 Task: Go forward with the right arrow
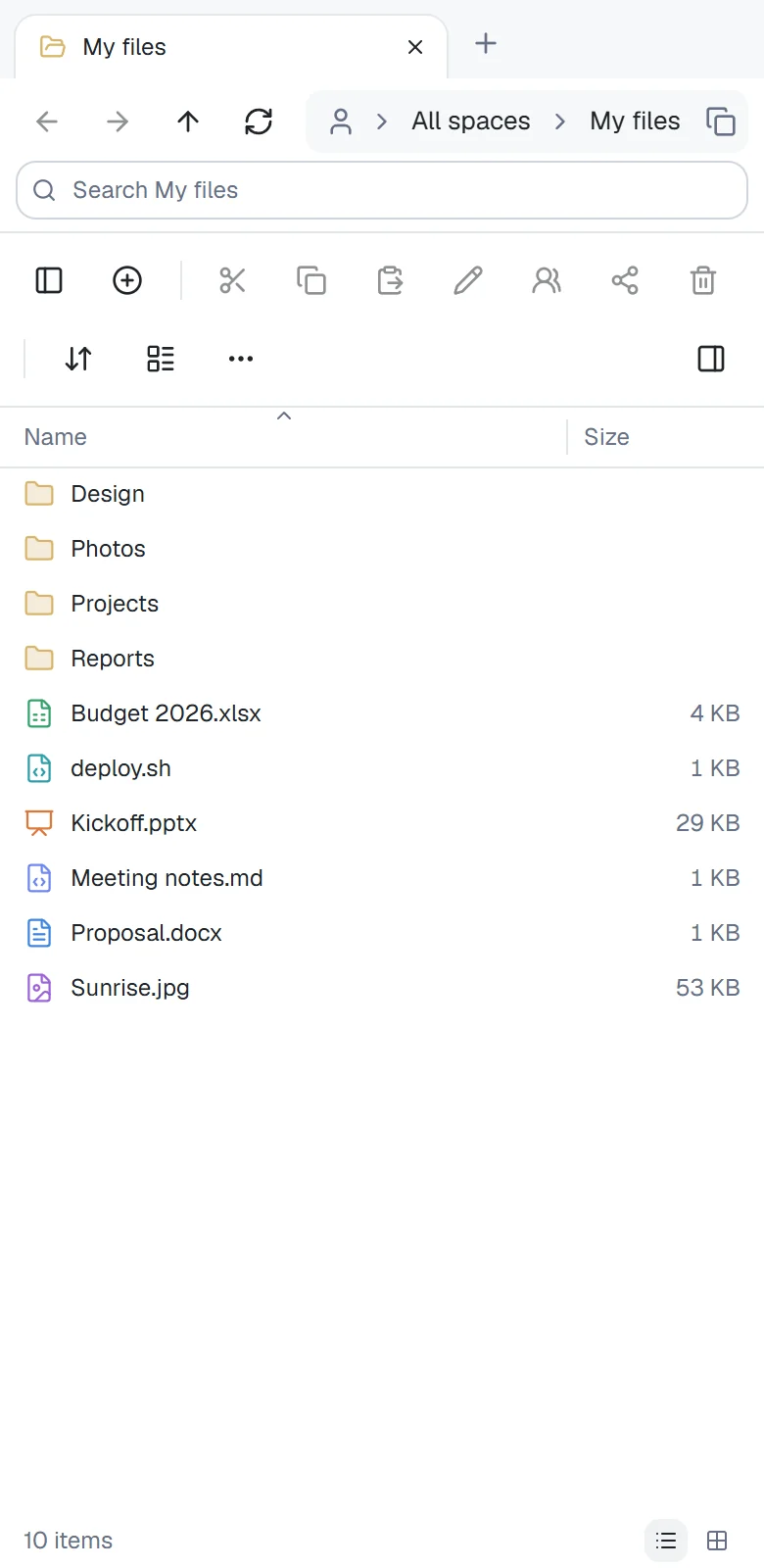[118, 122]
